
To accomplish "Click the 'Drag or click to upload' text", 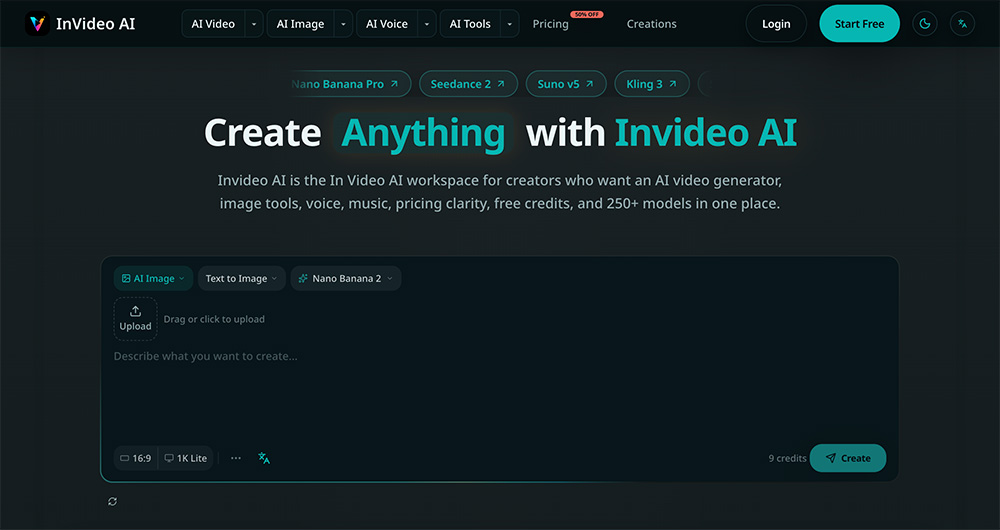I will pos(214,319).
